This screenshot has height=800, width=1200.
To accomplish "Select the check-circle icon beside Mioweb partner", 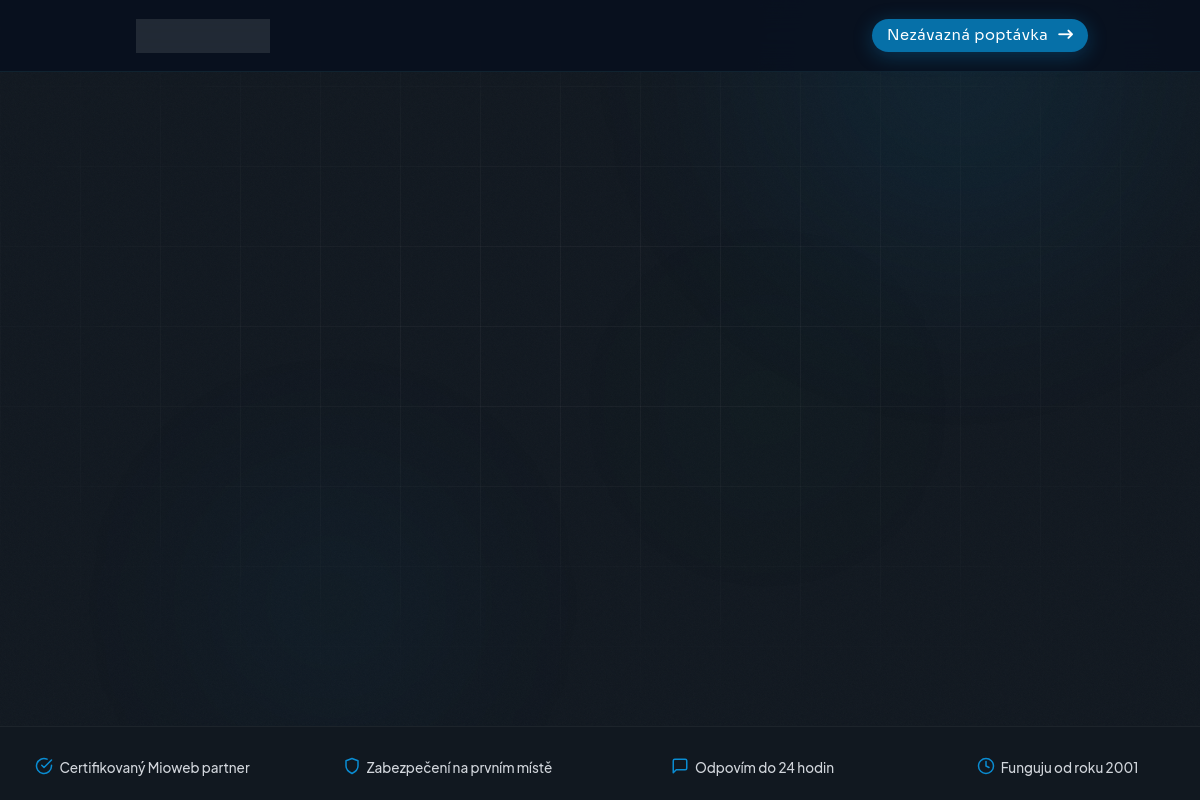I will pyautogui.click(x=44, y=766).
